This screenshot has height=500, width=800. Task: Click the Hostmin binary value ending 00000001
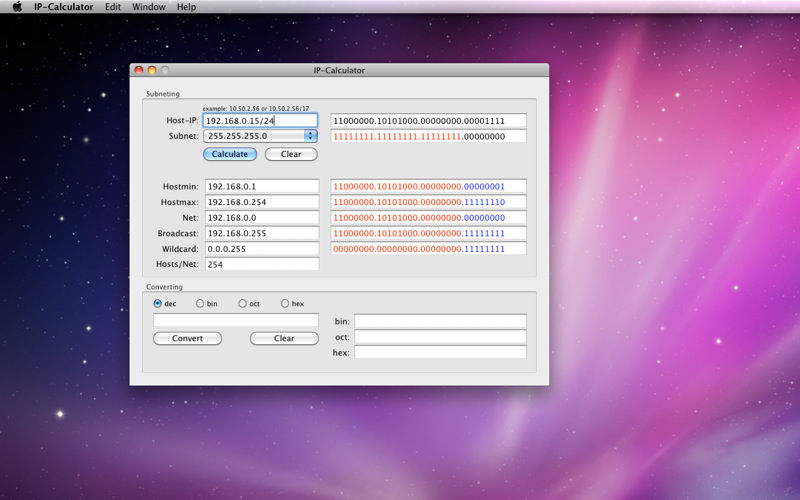429,186
